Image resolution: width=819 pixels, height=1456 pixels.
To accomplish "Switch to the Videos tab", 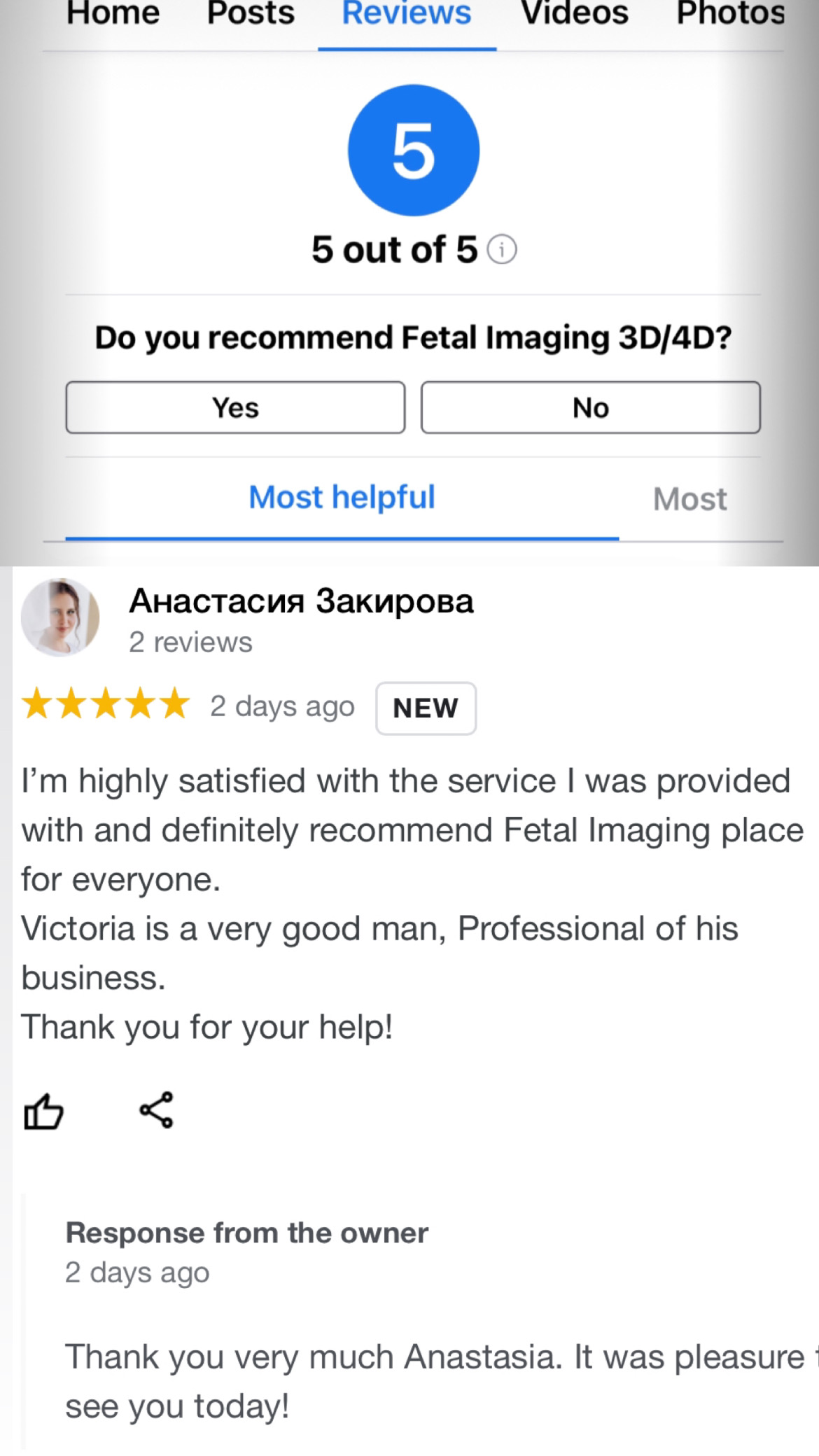I will [574, 13].
